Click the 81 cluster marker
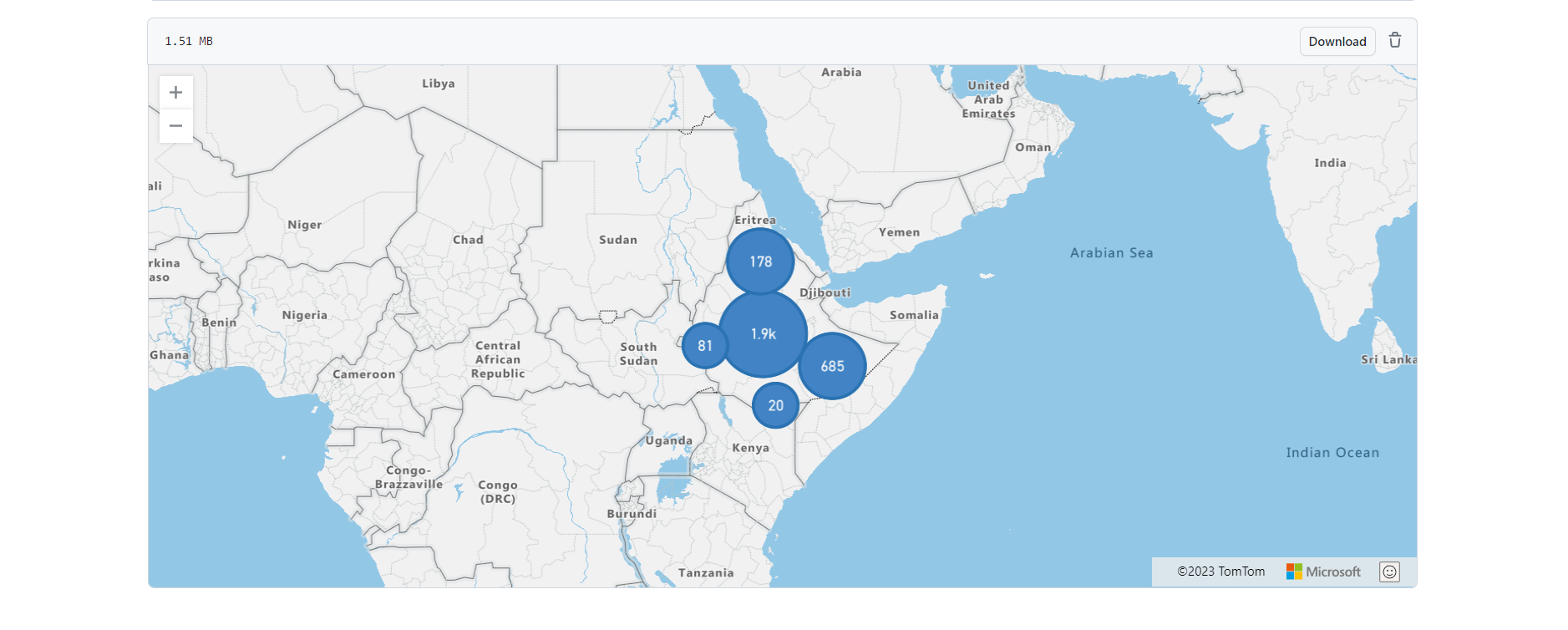 (x=704, y=346)
